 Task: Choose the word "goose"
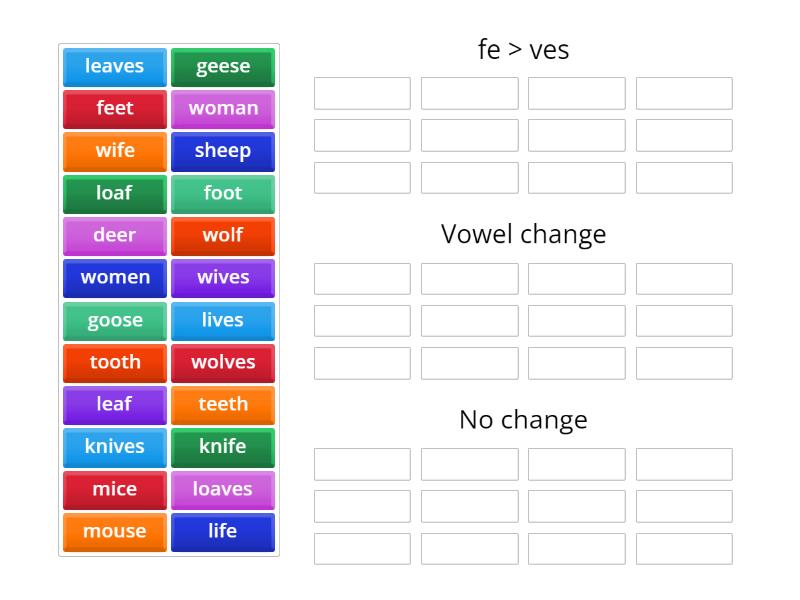(x=114, y=320)
